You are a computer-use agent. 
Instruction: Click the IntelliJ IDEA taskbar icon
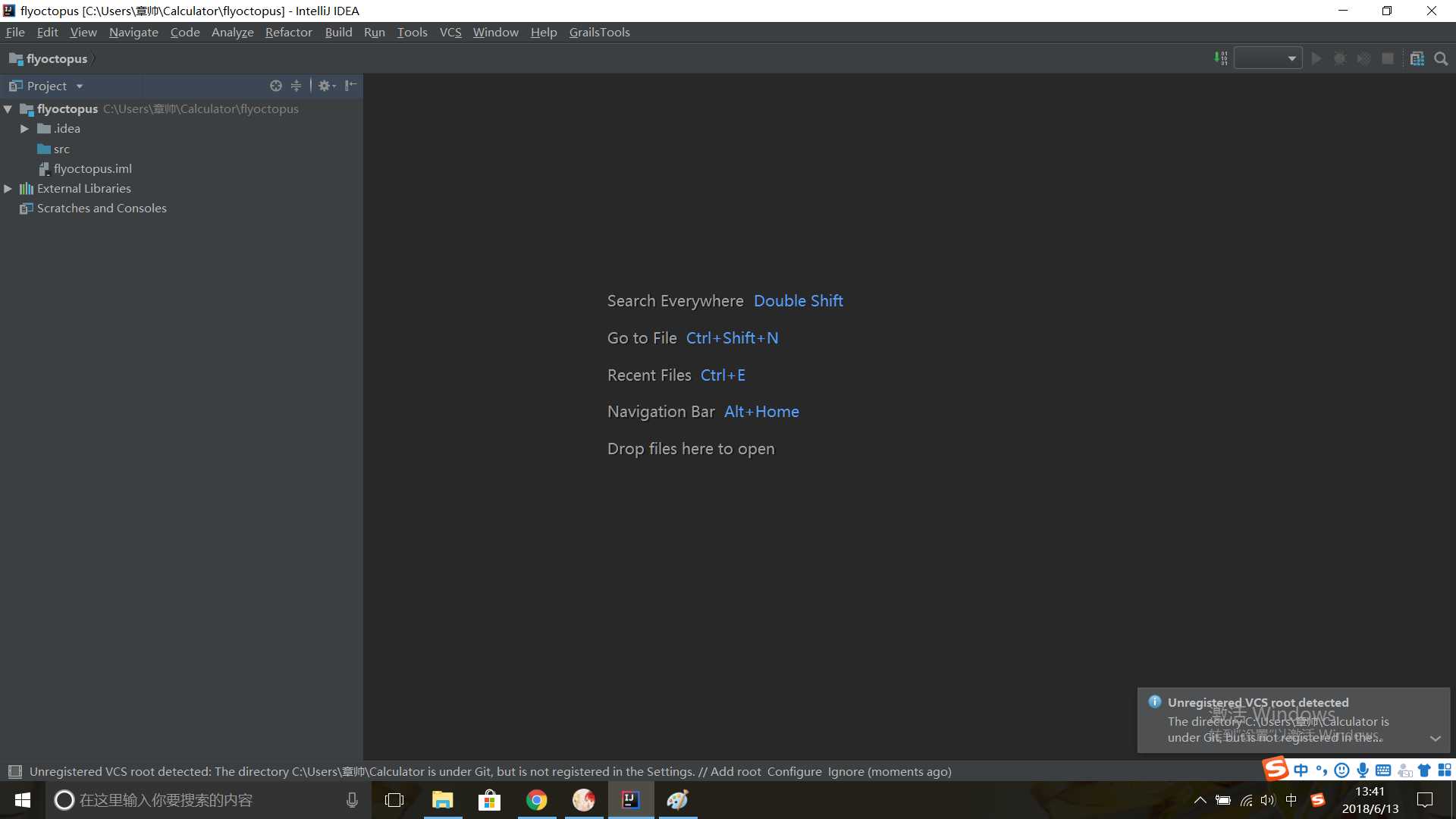[x=630, y=800]
